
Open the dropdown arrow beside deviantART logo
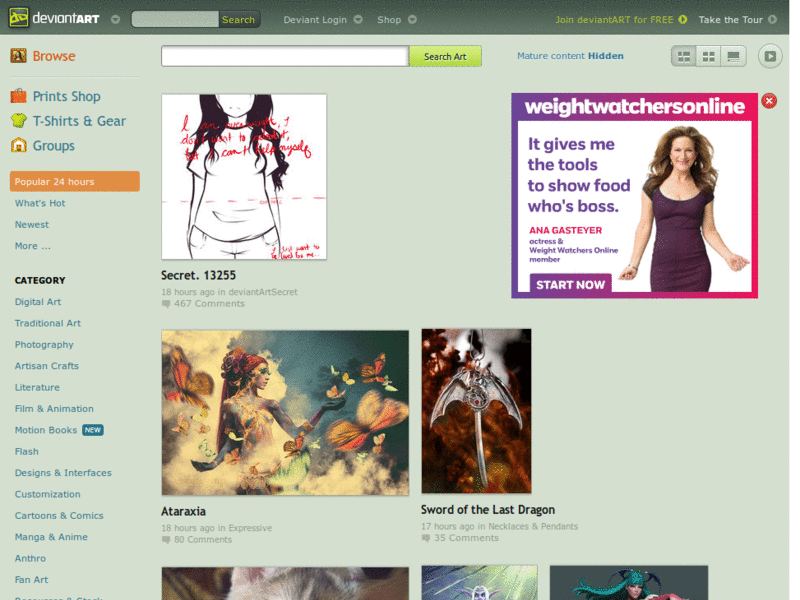115,20
